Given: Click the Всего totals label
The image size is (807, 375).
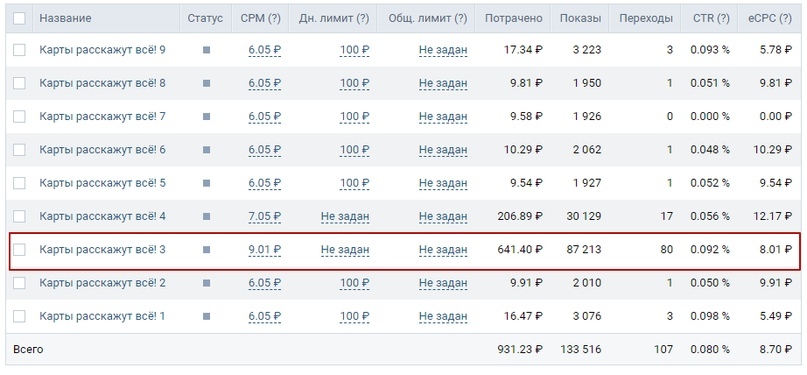Looking at the screenshot, I should [28, 349].
